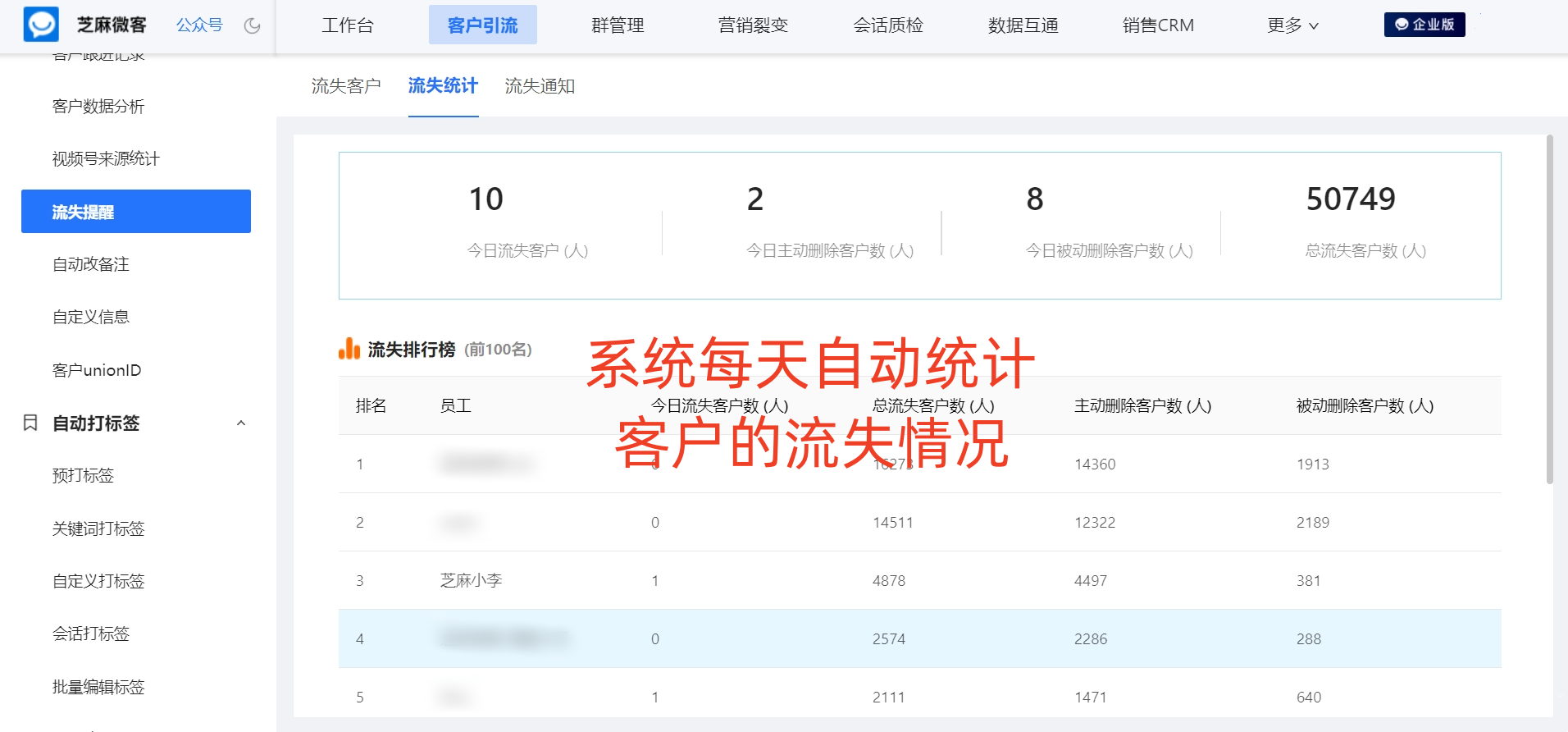This screenshot has width=1568, height=732.
Task: Click the 总流失客户数 value 50749
Action: click(1351, 199)
